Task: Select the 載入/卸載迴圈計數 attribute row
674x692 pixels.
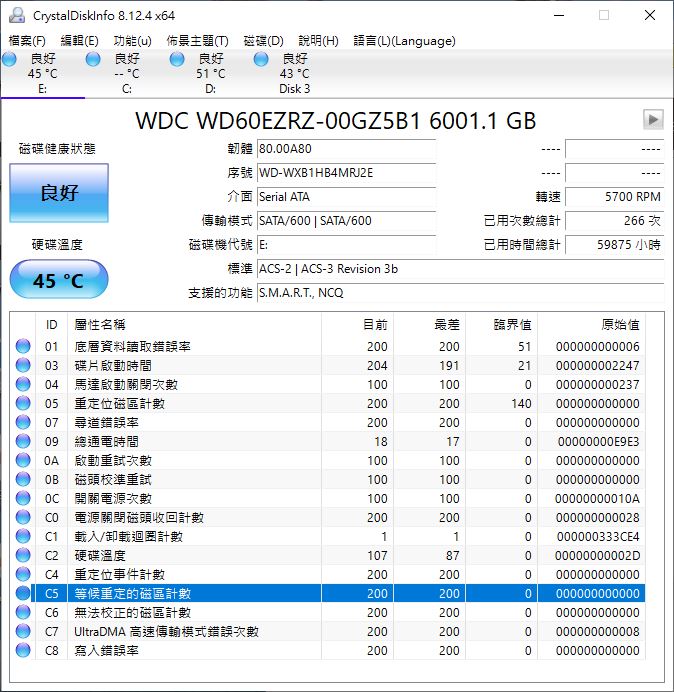Action: click(x=328, y=536)
